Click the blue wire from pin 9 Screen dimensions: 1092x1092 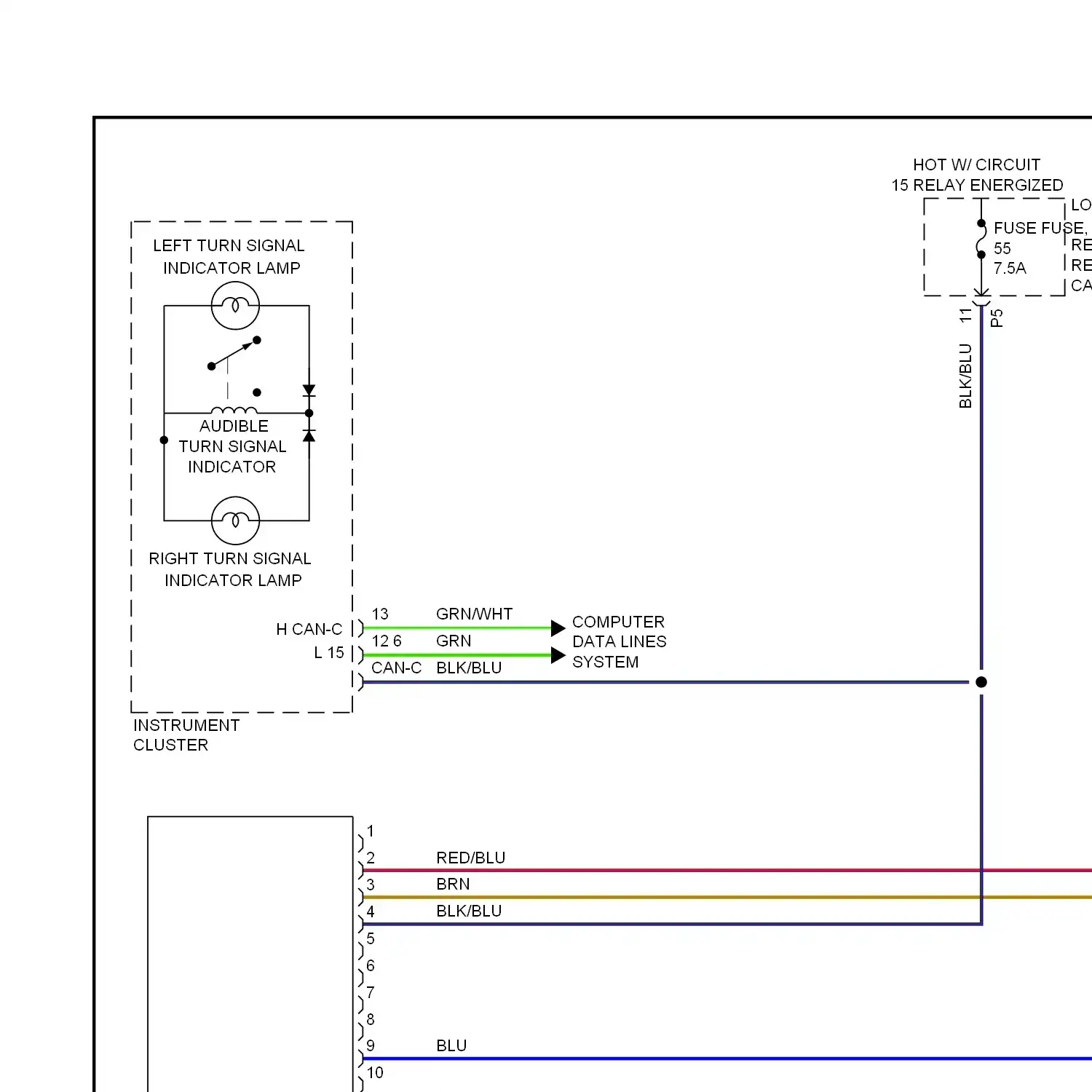tap(727, 1059)
